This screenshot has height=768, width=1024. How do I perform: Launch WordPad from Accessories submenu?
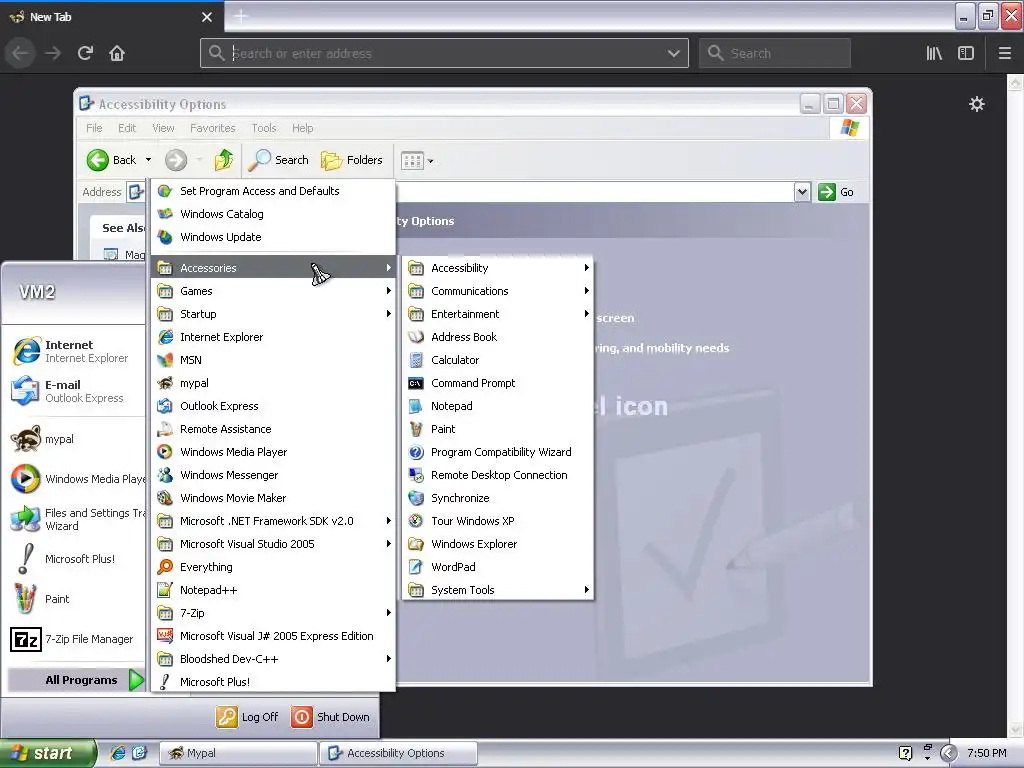[x=498, y=567]
